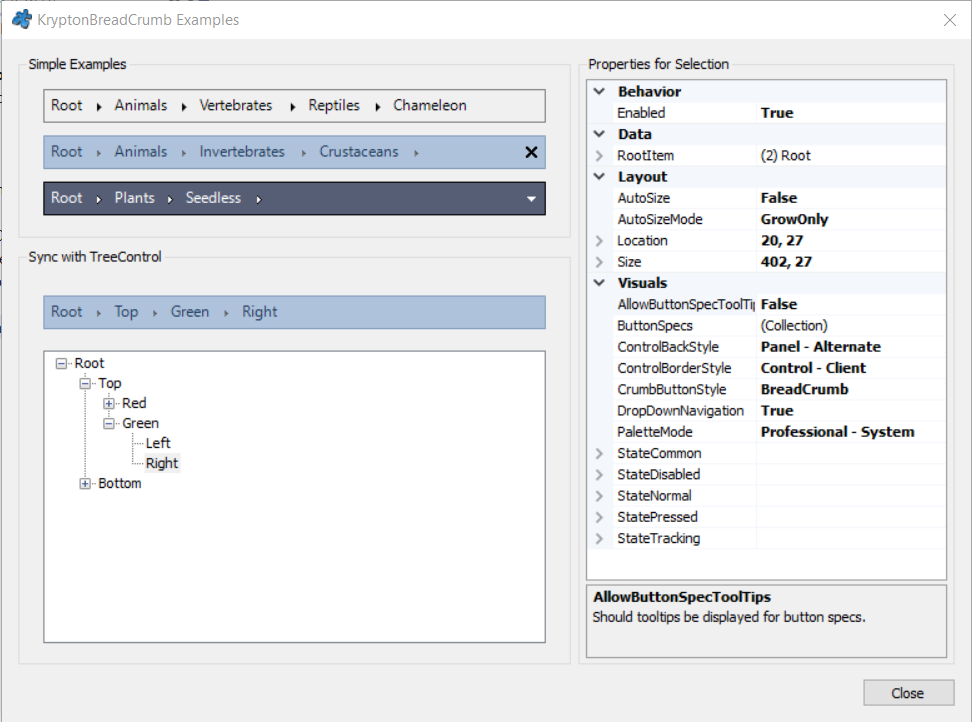This screenshot has width=972, height=722.
Task: Select the Crustaceans crumb
Action: point(359,152)
